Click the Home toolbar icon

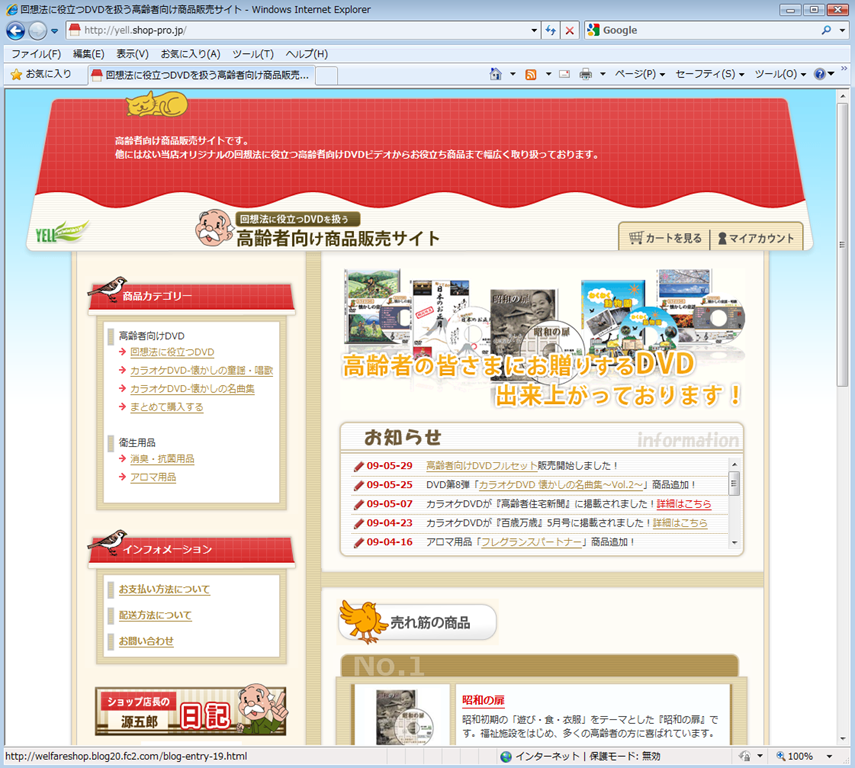pyautogui.click(x=496, y=74)
